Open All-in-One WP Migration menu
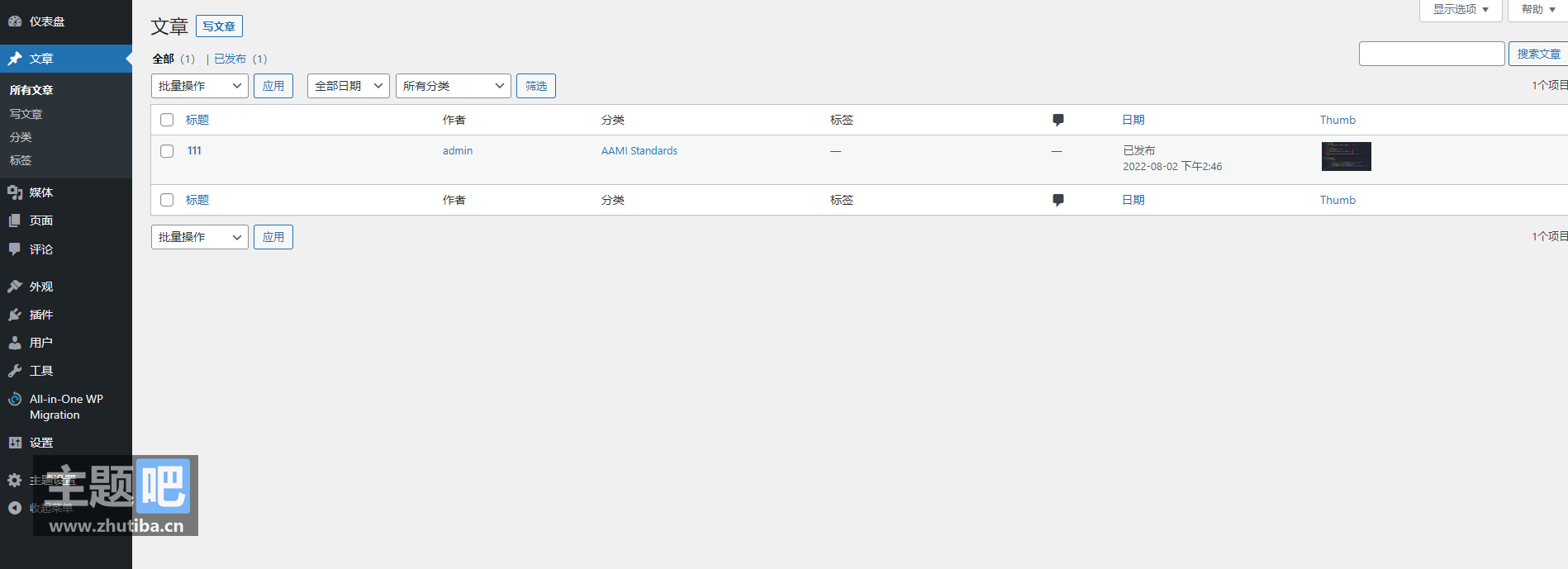 [66, 407]
